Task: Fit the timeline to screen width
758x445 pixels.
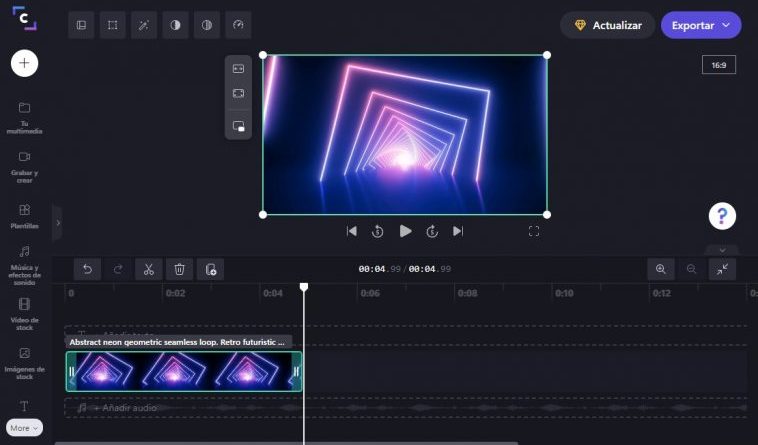Action: tap(722, 269)
